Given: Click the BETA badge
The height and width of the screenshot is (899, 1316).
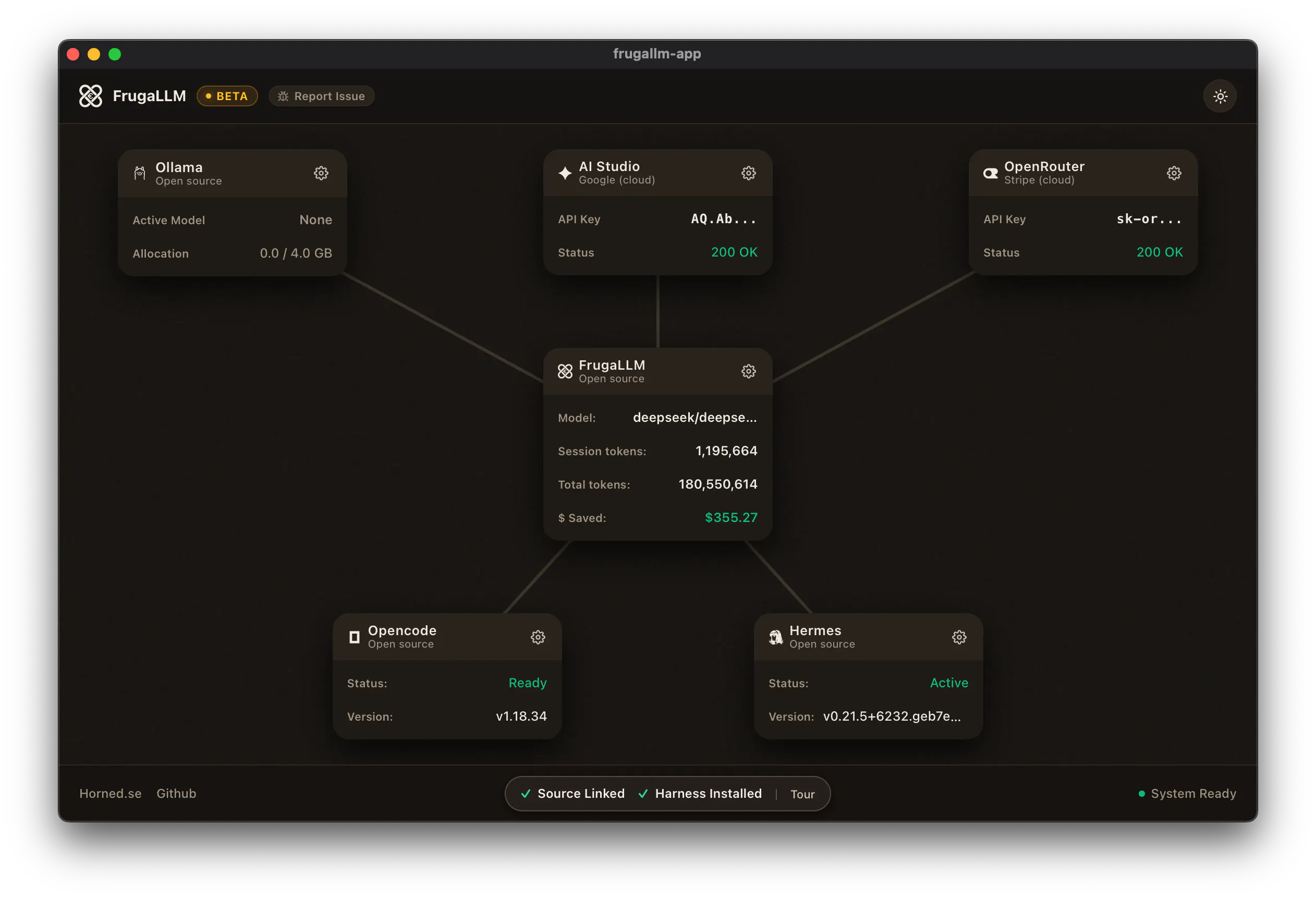Looking at the screenshot, I should point(227,96).
